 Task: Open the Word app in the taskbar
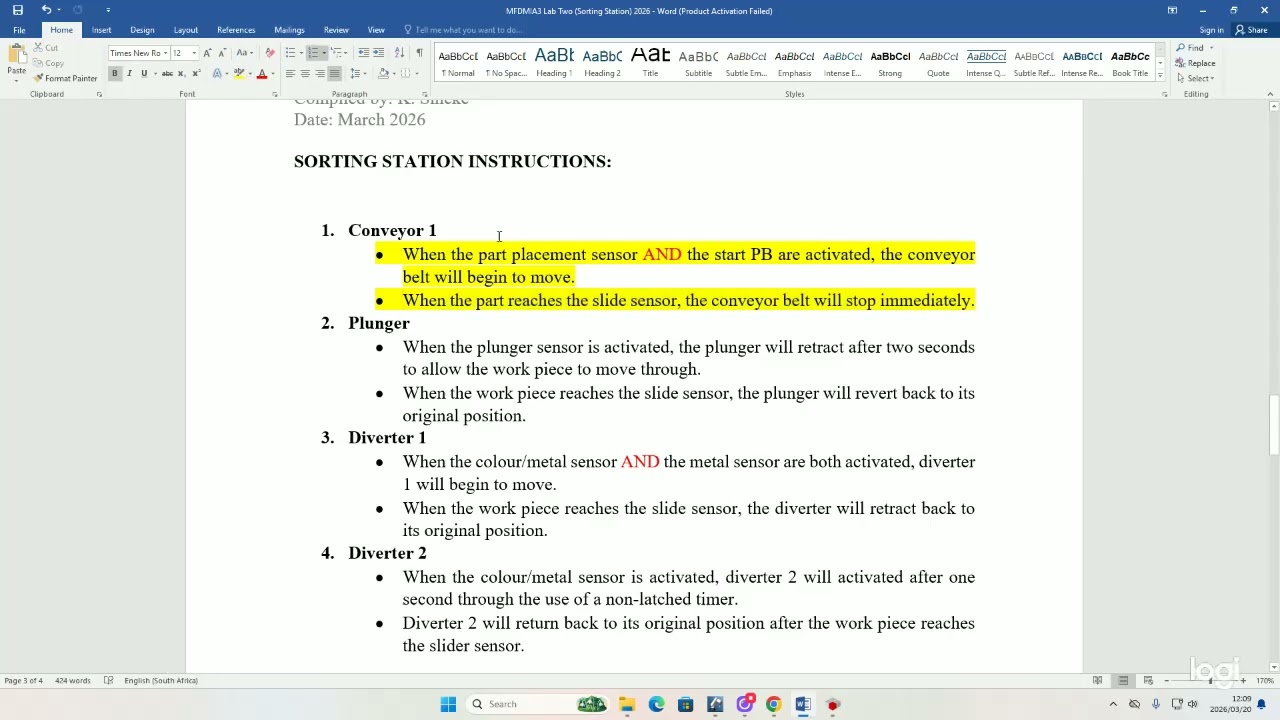802,704
